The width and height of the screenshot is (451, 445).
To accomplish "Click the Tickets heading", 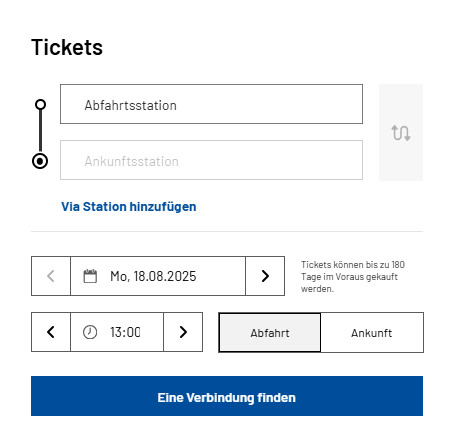I will (67, 47).
